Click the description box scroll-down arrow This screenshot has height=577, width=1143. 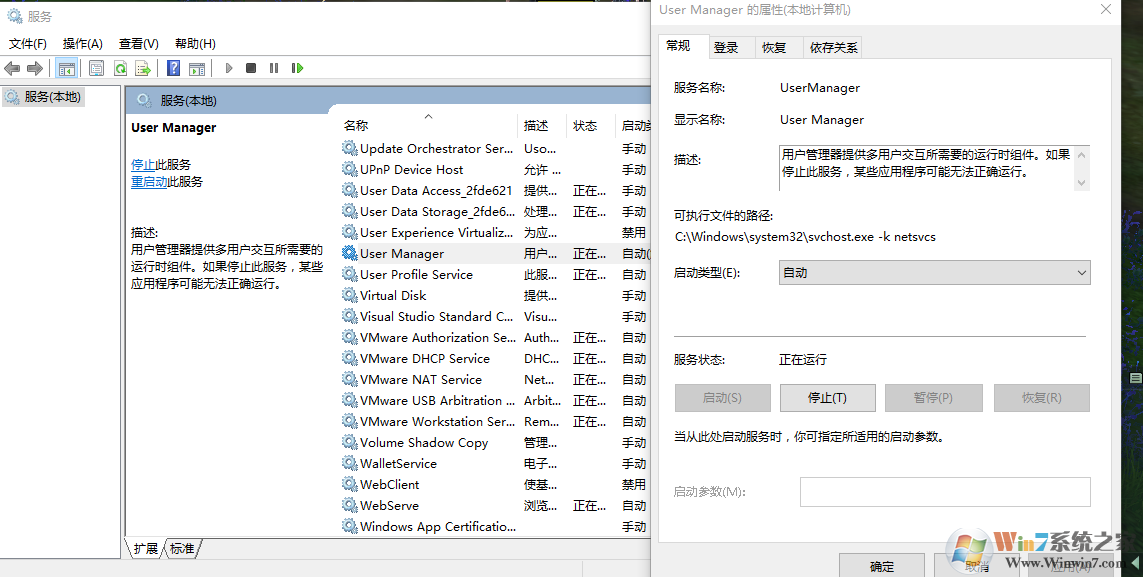(1081, 182)
